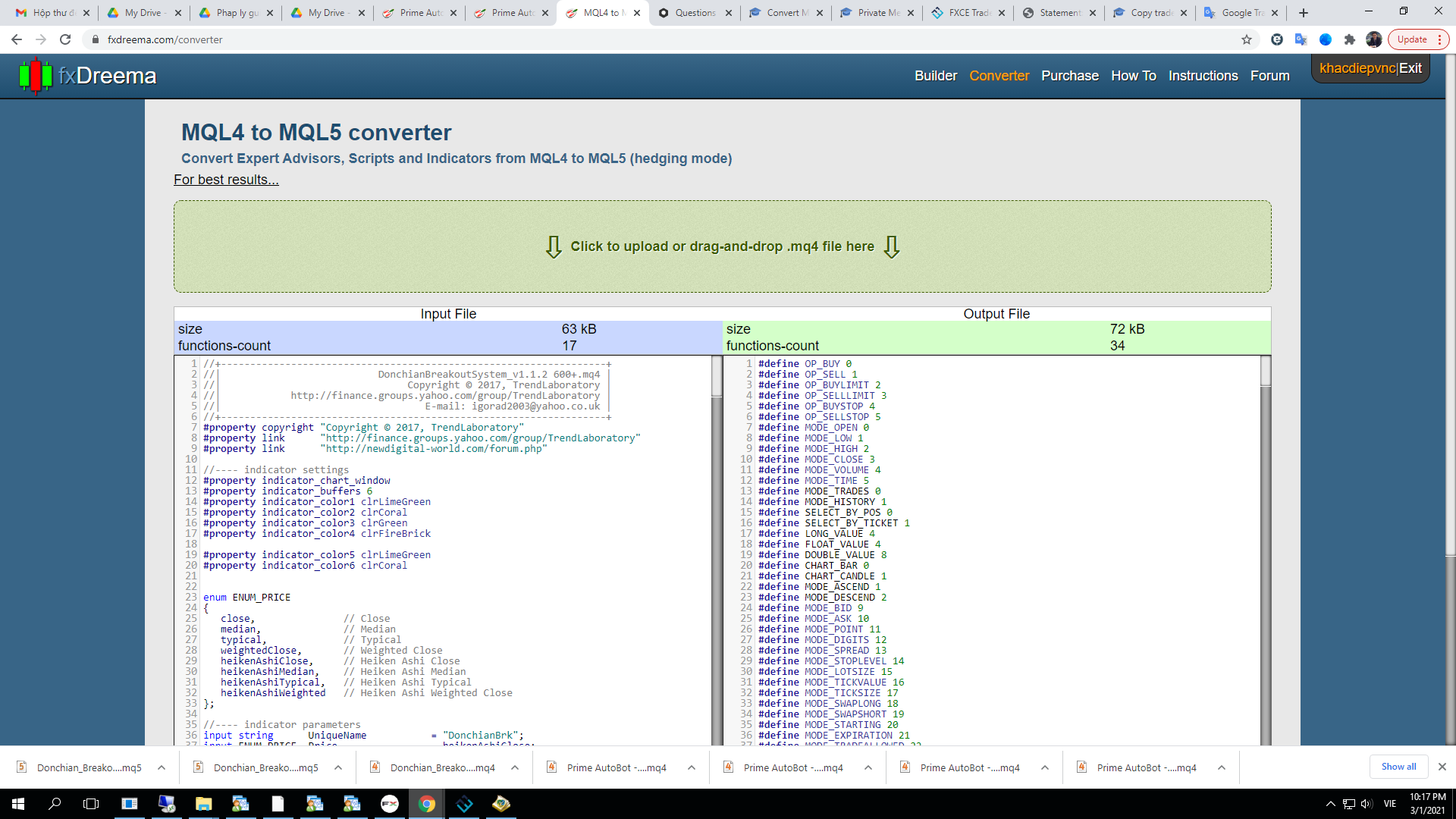Open Task View on the taskbar
This screenshot has height=819, width=1456.
click(x=91, y=804)
